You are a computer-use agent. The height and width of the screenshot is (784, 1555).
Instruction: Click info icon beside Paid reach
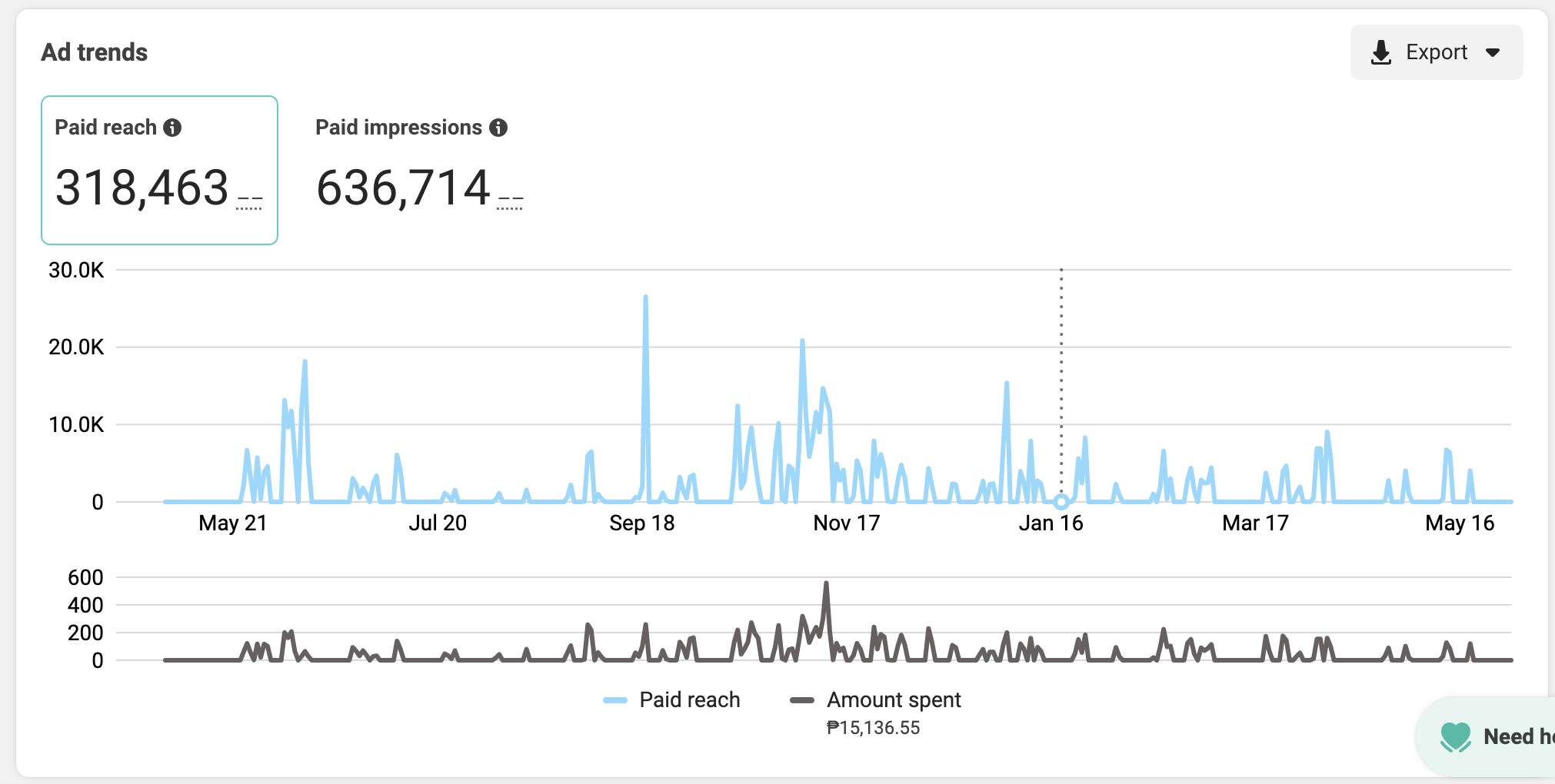pyautogui.click(x=172, y=128)
